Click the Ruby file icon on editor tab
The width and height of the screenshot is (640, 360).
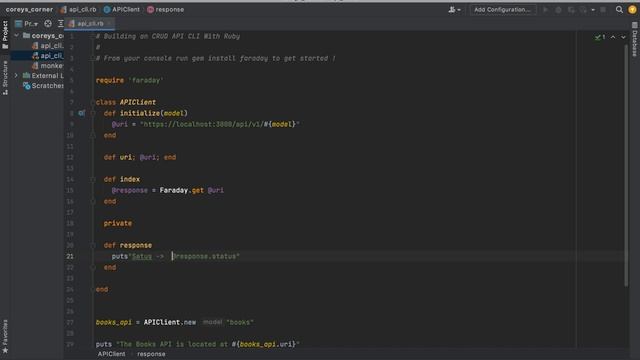pyautogui.click(x=72, y=24)
